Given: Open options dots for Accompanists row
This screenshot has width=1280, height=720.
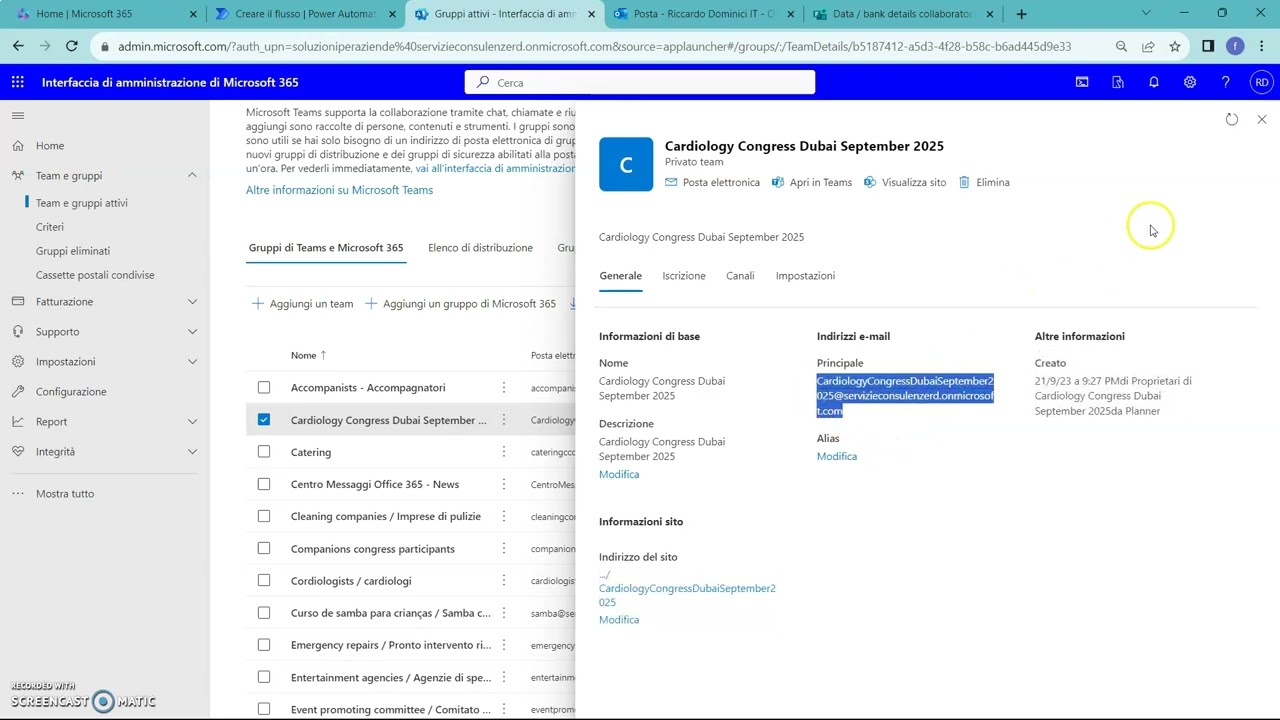Looking at the screenshot, I should click(504, 387).
